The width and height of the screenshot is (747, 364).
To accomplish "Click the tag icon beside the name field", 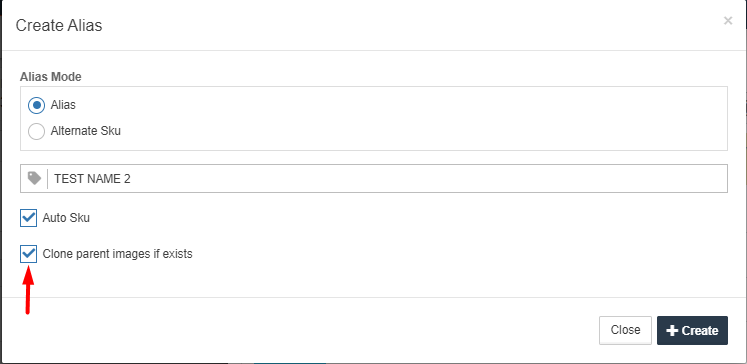I will (x=34, y=179).
